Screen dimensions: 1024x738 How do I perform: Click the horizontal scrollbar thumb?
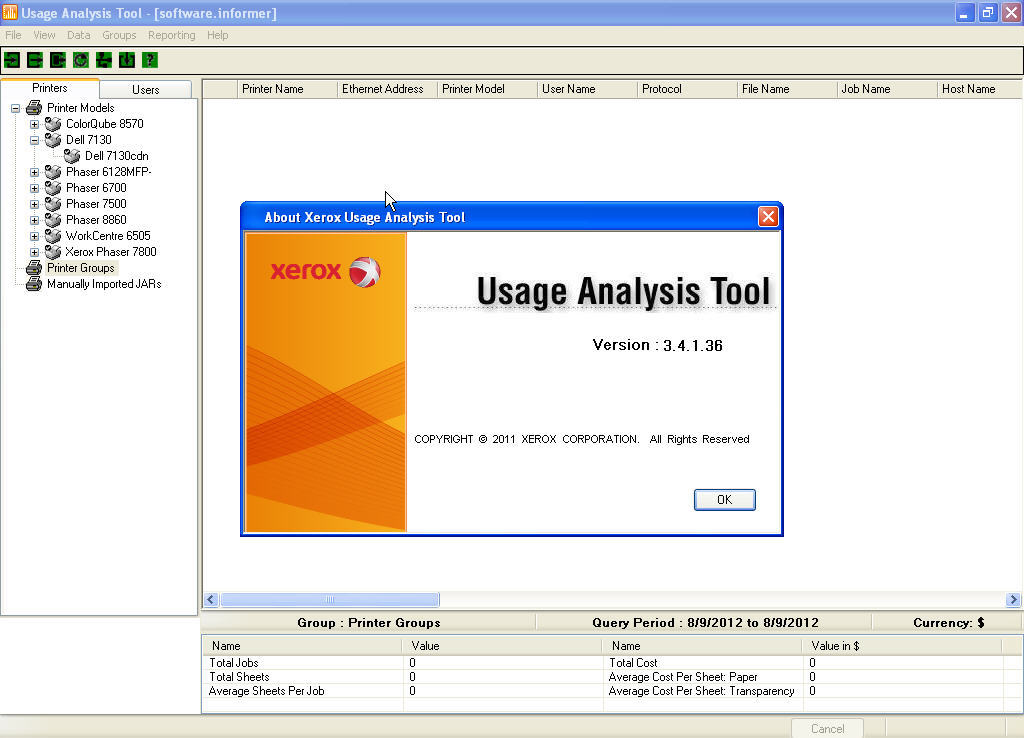point(330,600)
